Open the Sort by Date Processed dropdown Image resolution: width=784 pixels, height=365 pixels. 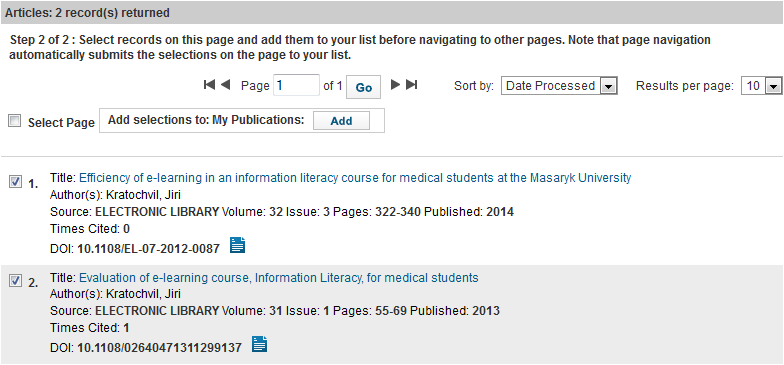(559, 86)
